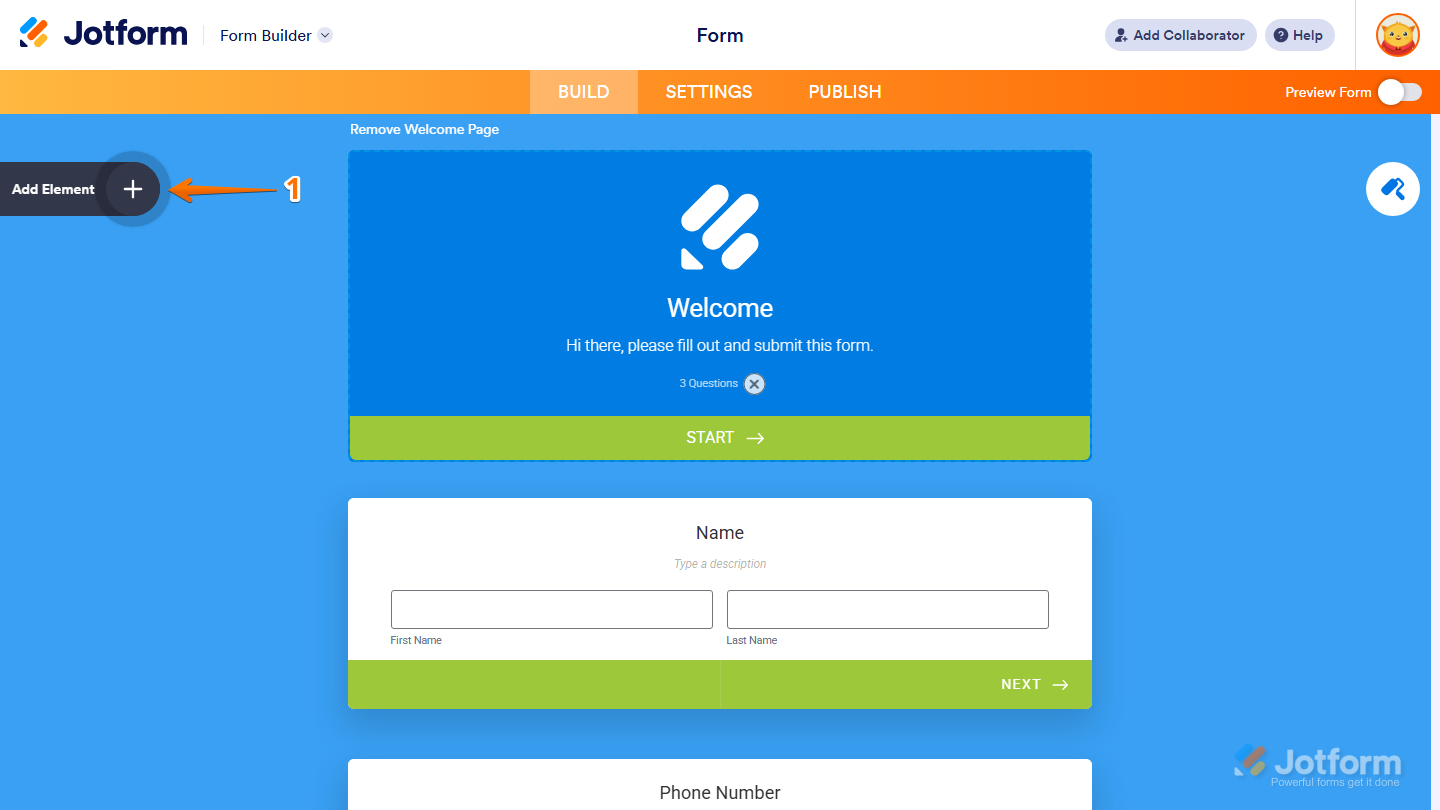Click the Jotform logo in the header
This screenshot has height=810, width=1440.
101,32
